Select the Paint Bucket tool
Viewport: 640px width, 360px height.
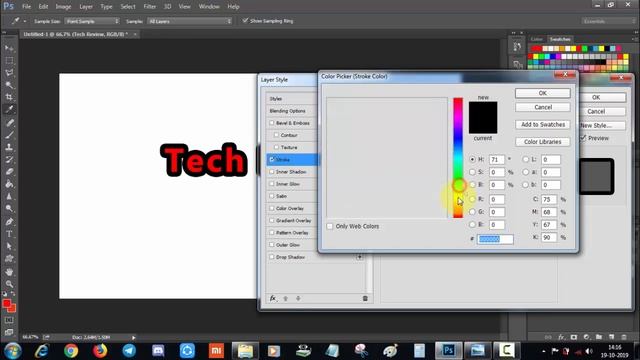click(9, 184)
